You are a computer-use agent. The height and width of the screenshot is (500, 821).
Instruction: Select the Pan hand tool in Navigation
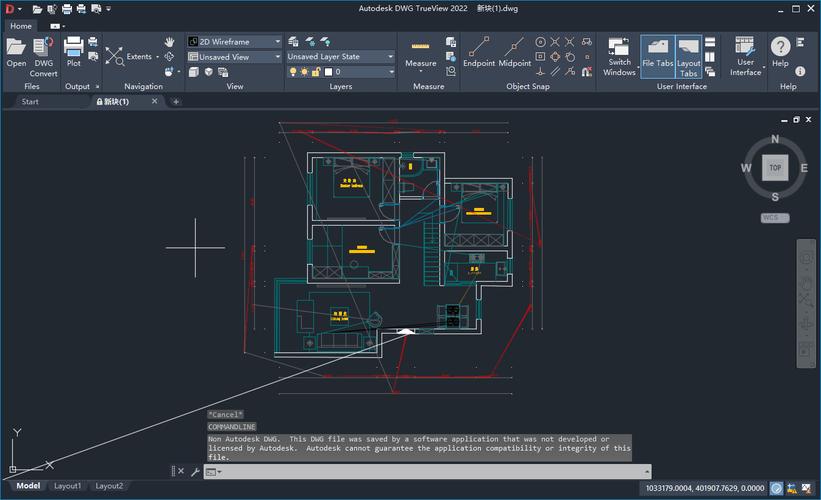click(169, 41)
